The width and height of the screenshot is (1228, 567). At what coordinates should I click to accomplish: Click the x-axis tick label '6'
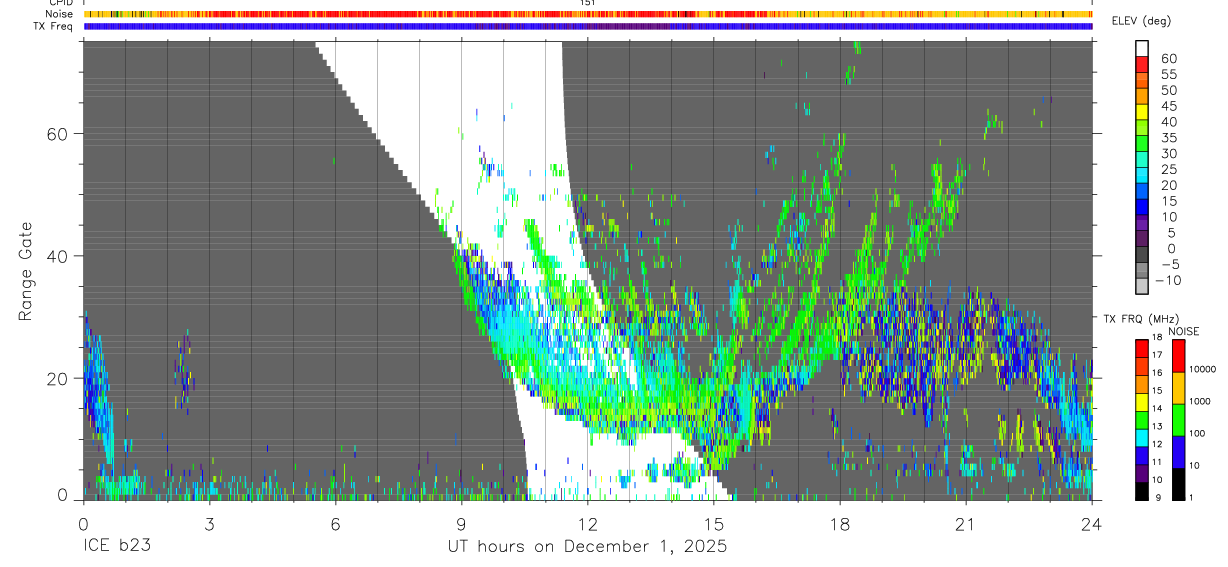(335, 524)
